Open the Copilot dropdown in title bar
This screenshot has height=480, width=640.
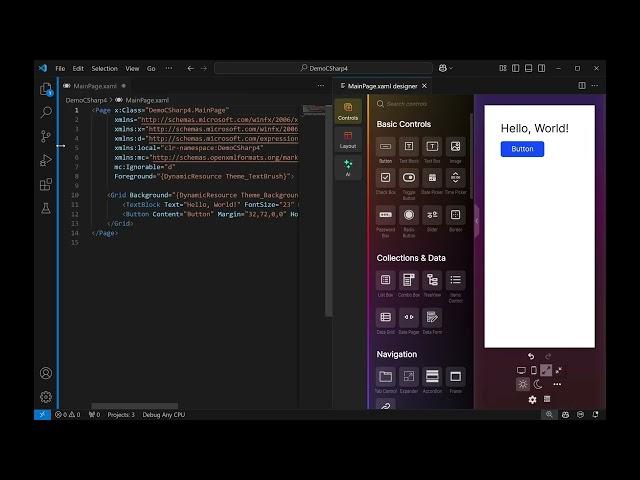[x=446, y=68]
